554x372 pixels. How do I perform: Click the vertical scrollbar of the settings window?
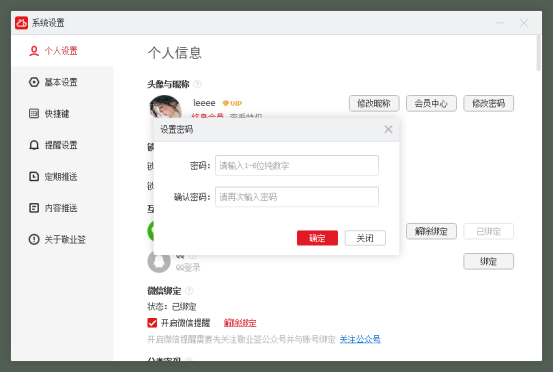coord(538,53)
